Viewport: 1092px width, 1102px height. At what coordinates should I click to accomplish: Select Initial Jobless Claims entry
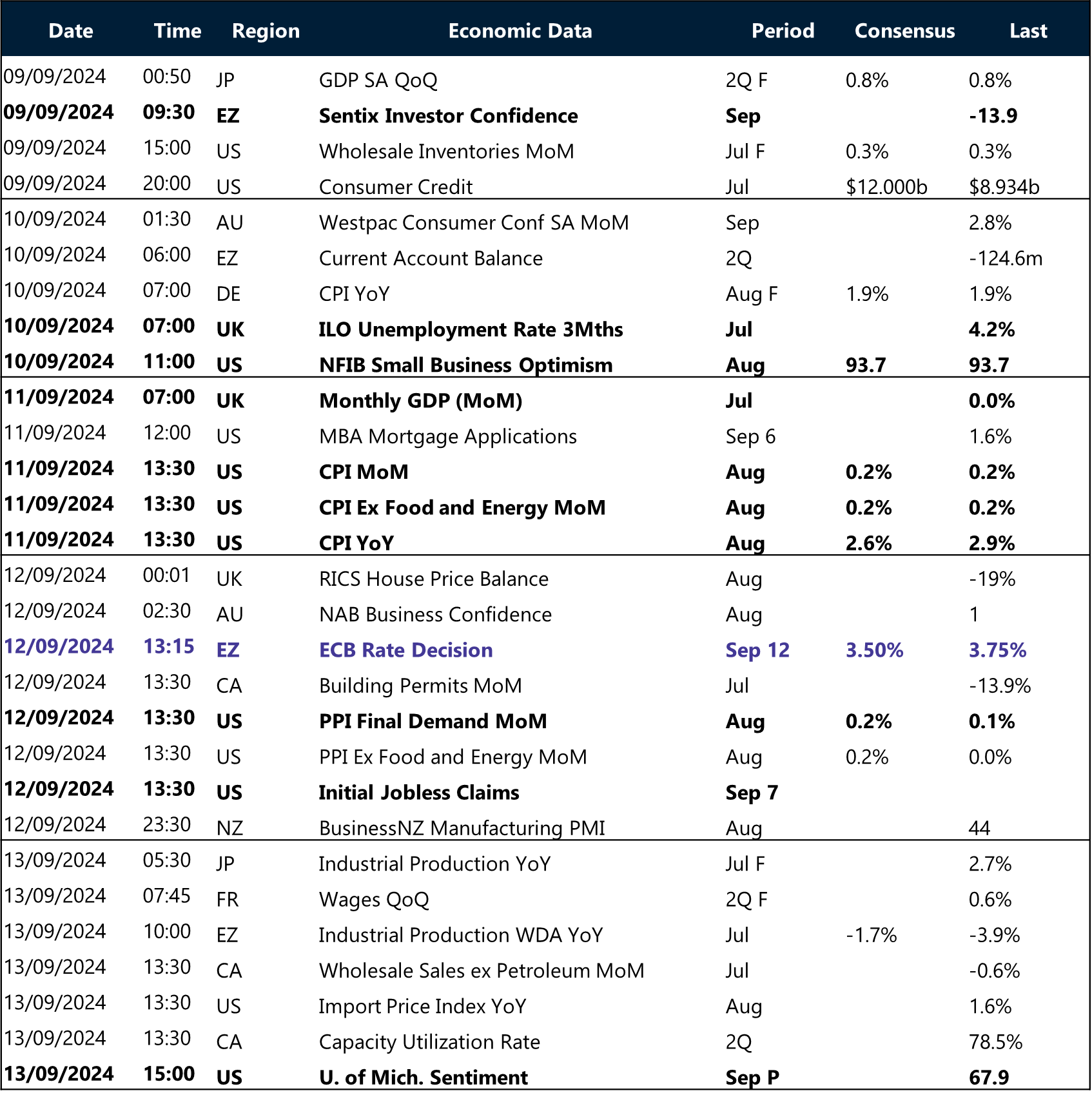click(x=419, y=793)
